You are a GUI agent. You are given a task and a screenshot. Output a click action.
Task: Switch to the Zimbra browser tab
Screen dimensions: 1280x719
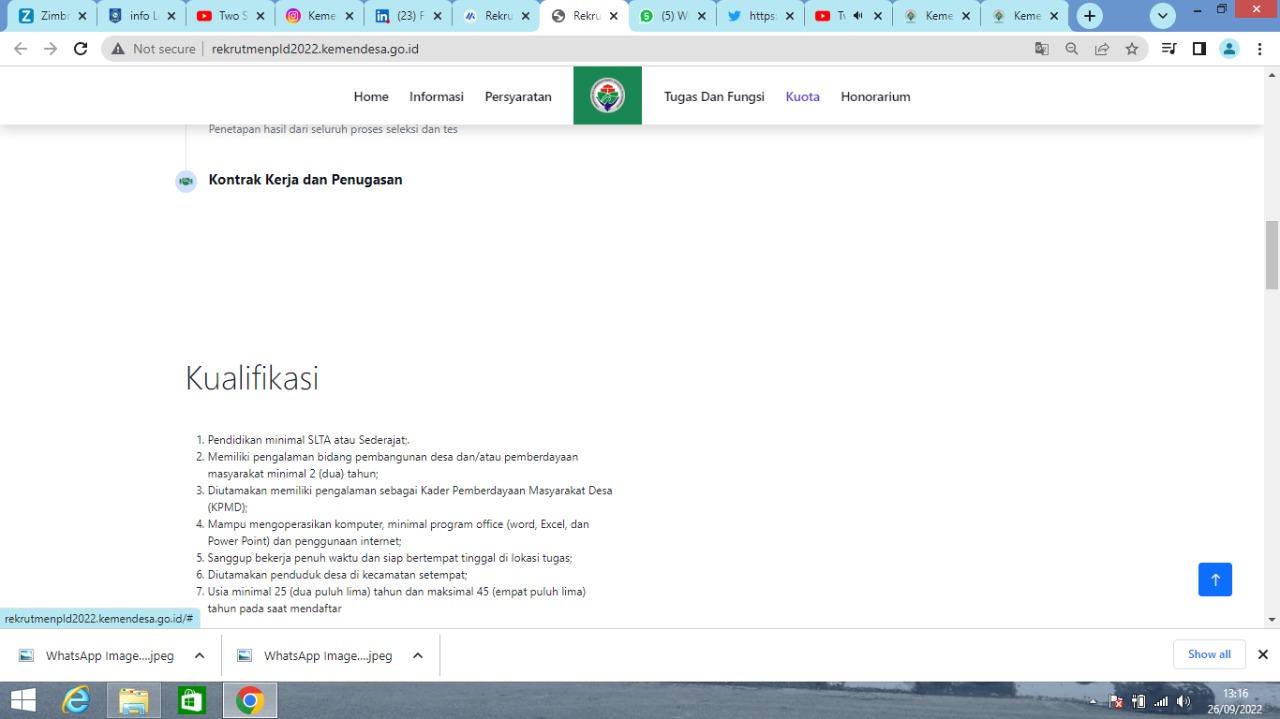[x=48, y=16]
